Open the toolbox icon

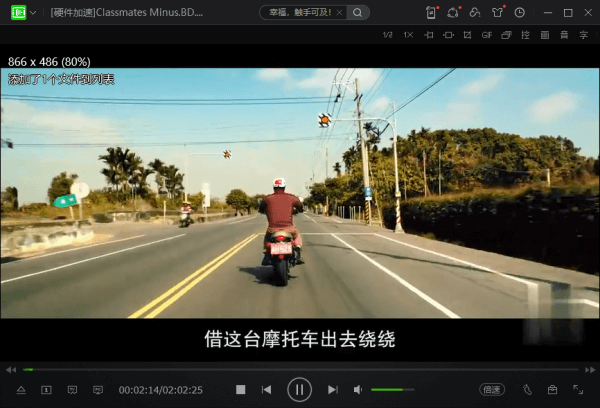(x=552, y=390)
